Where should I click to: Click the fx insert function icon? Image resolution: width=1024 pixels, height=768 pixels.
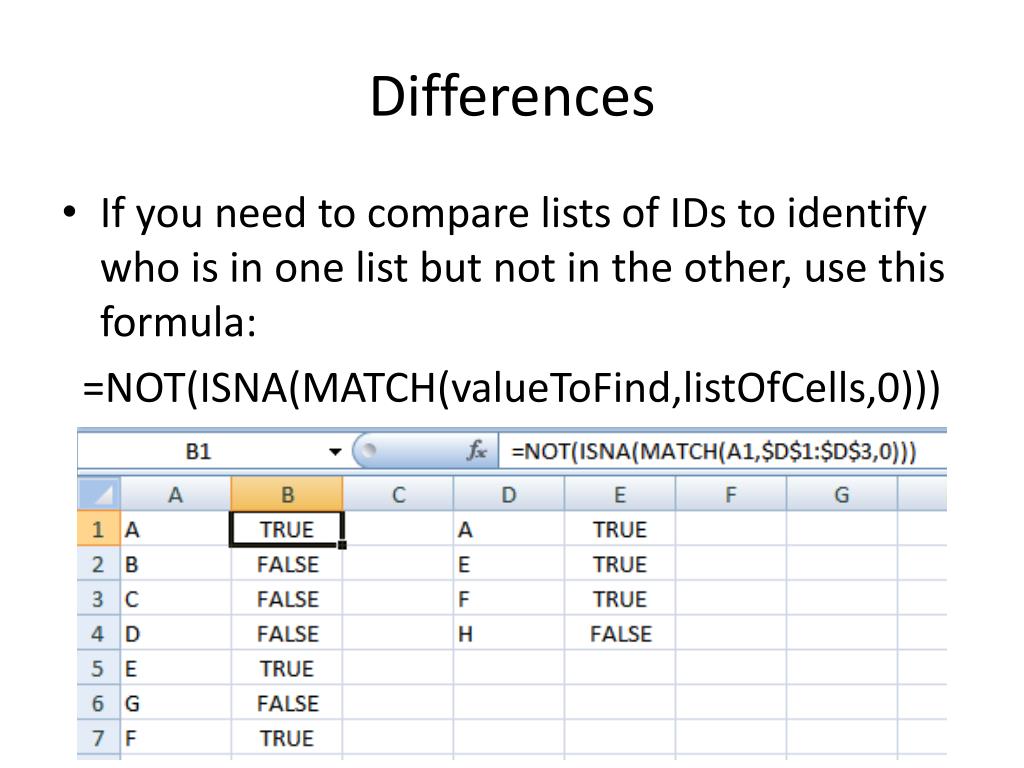[477, 451]
